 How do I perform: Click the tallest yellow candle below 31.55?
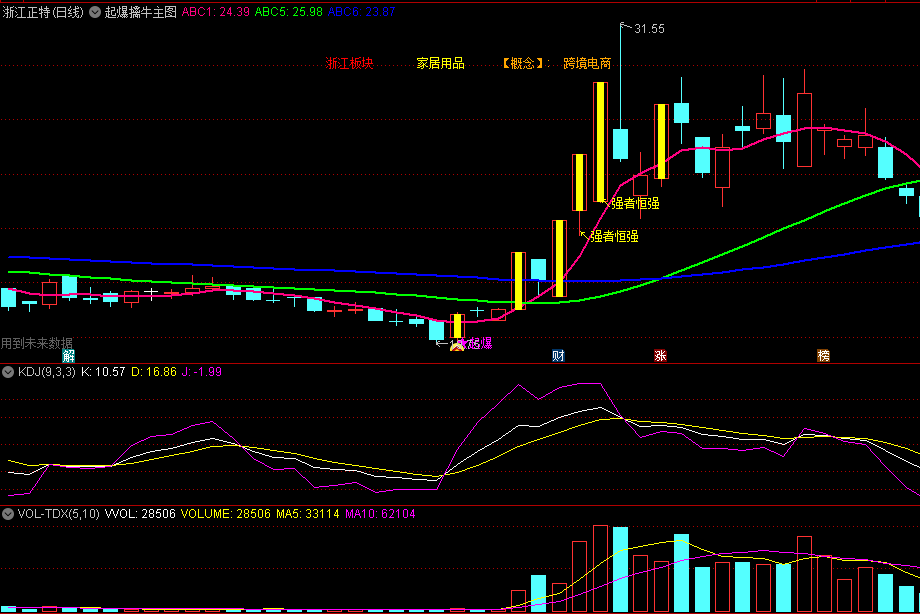tap(600, 142)
